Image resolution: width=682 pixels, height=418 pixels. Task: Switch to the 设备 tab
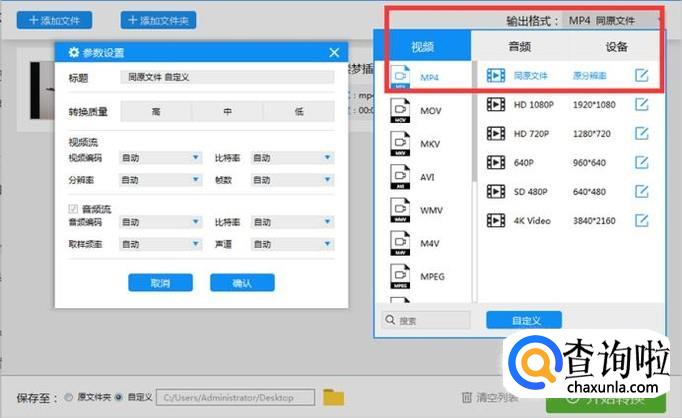click(616, 46)
